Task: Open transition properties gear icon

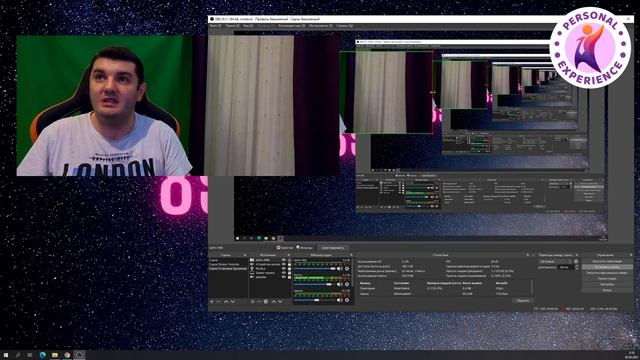Action: point(576,261)
